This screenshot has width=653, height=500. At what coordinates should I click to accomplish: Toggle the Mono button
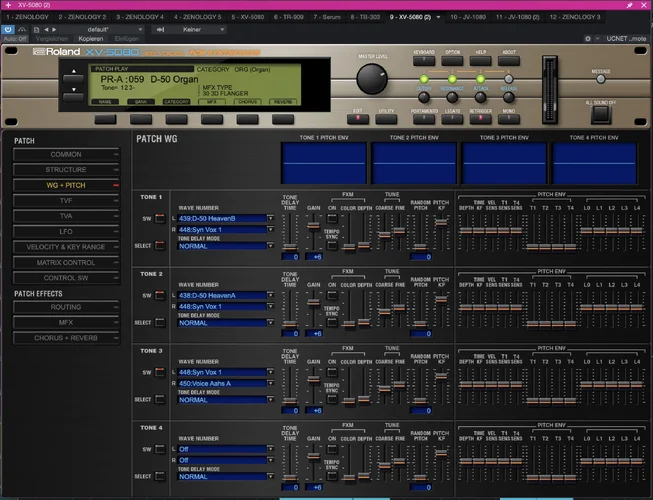click(x=508, y=119)
